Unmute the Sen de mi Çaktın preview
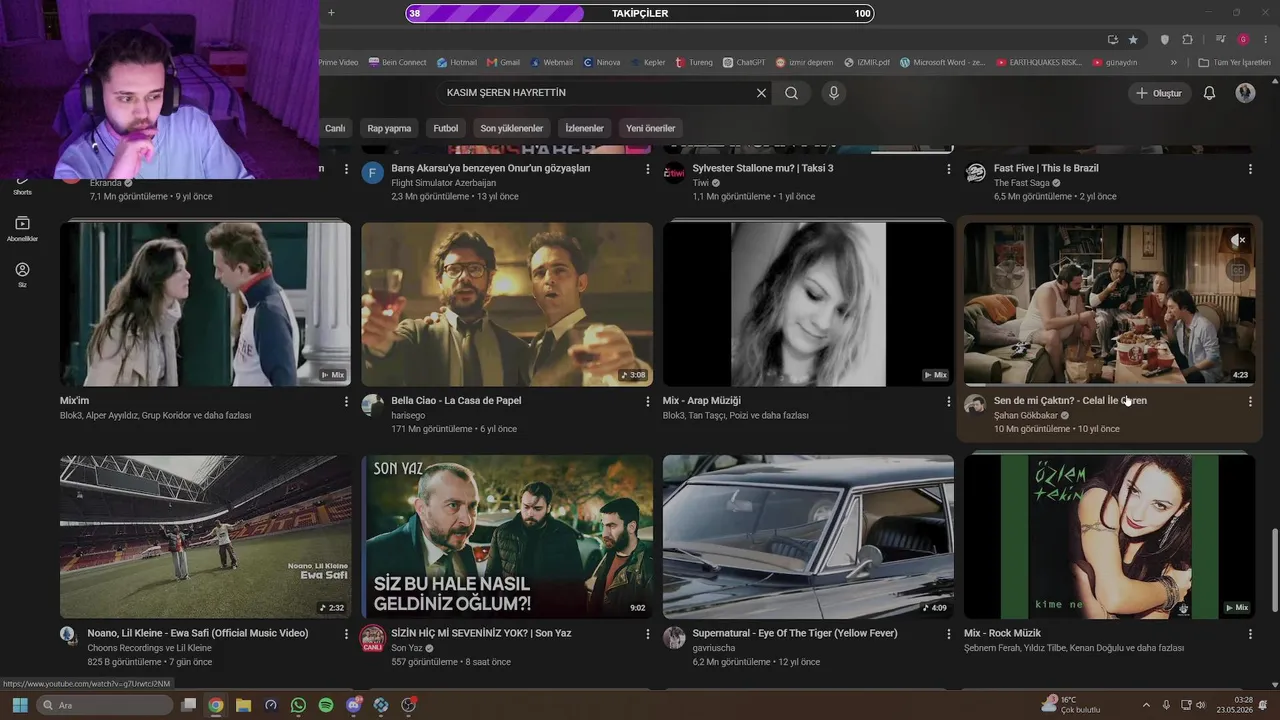 1238,240
